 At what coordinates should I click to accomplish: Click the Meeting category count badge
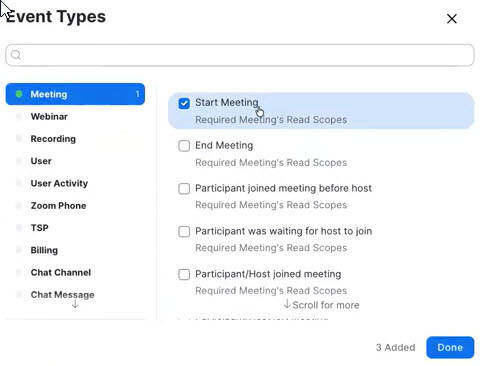(x=137, y=94)
